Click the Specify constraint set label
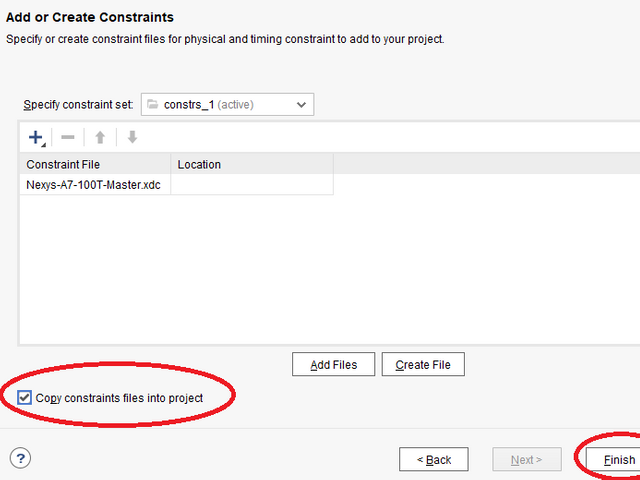This screenshot has width=640, height=480. pyautogui.click(x=78, y=105)
